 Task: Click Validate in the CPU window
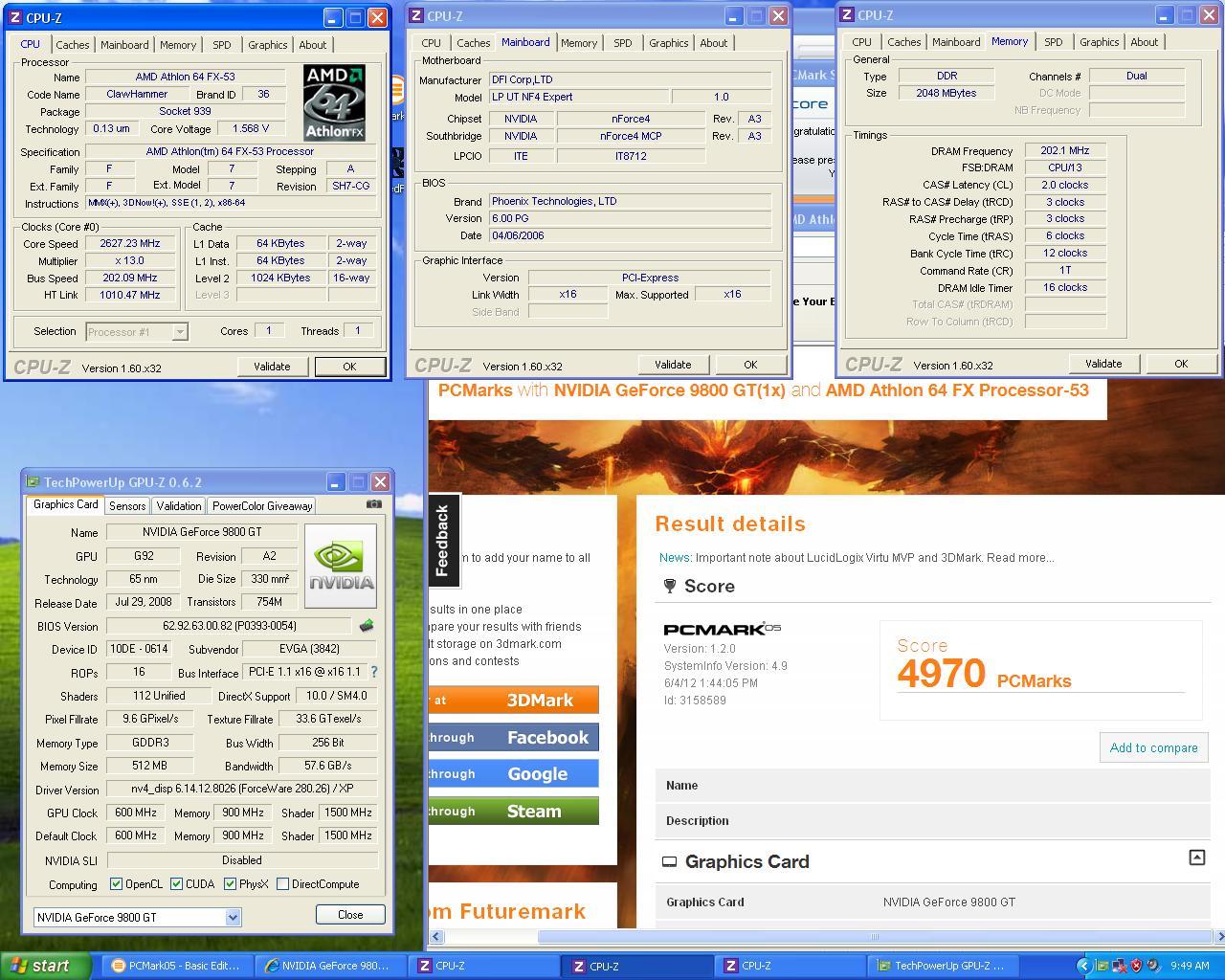[x=272, y=367]
